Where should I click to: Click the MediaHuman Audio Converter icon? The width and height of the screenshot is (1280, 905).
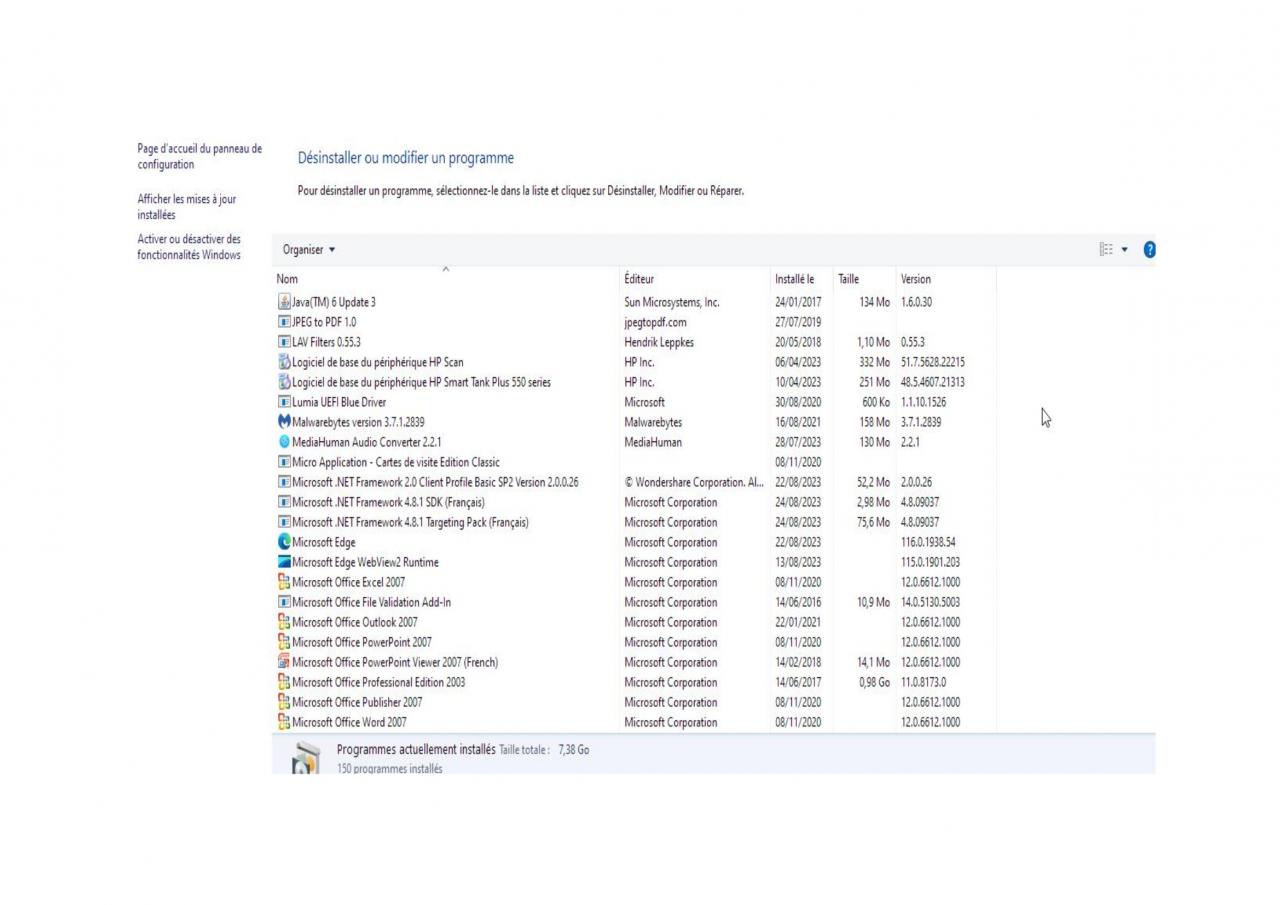tap(284, 442)
